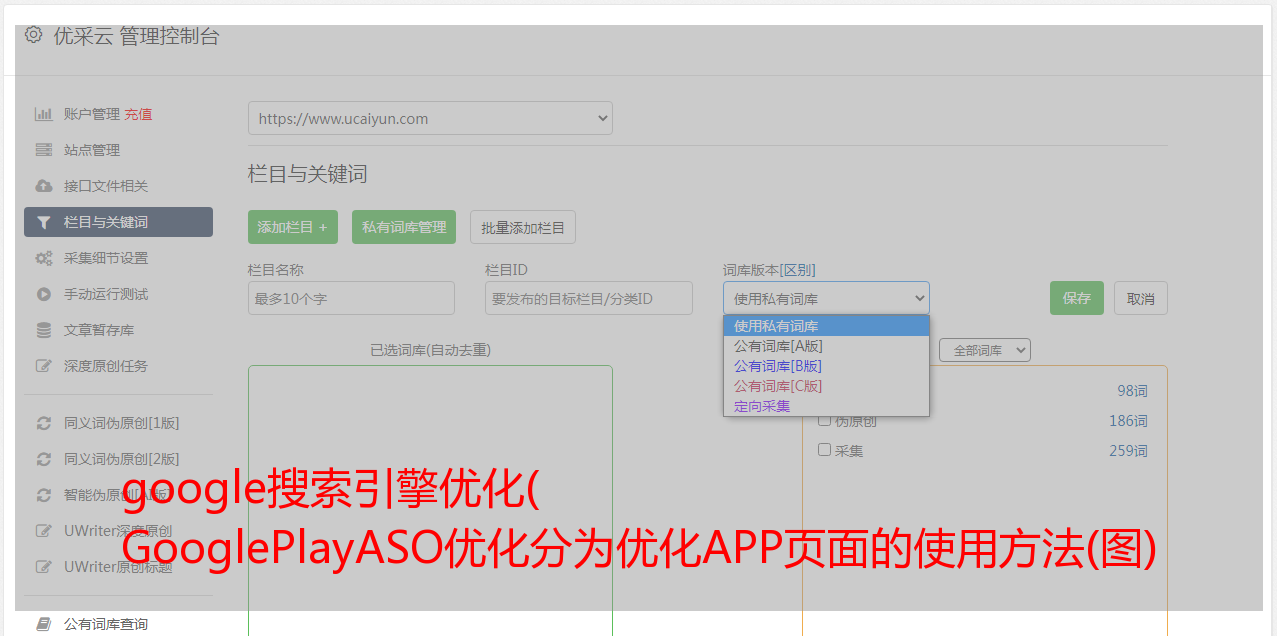
Task: Open 站点管理 via its server icon
Action: (44, 150)
